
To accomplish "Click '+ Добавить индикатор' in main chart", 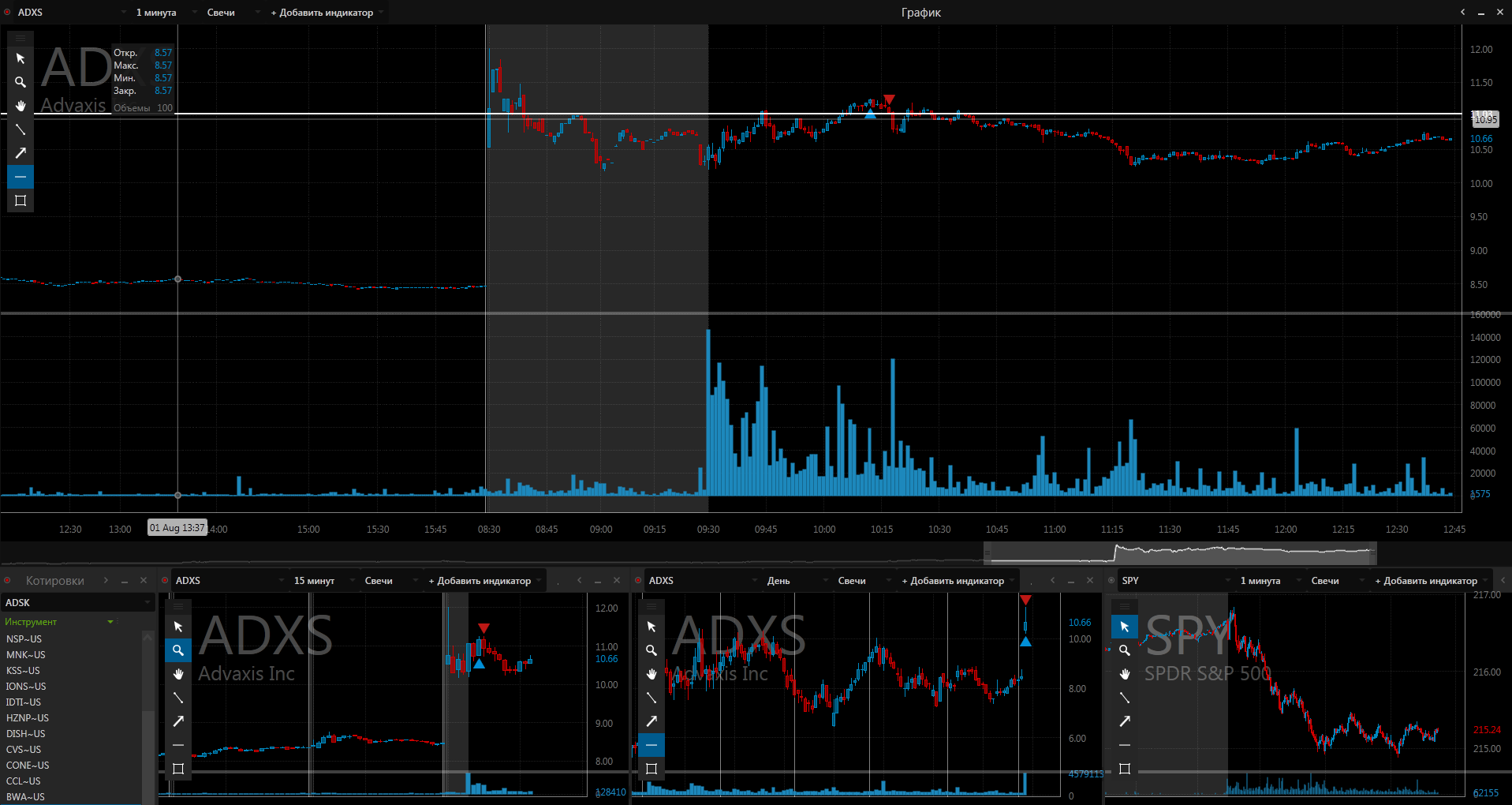I will click(x=327, y=13).
